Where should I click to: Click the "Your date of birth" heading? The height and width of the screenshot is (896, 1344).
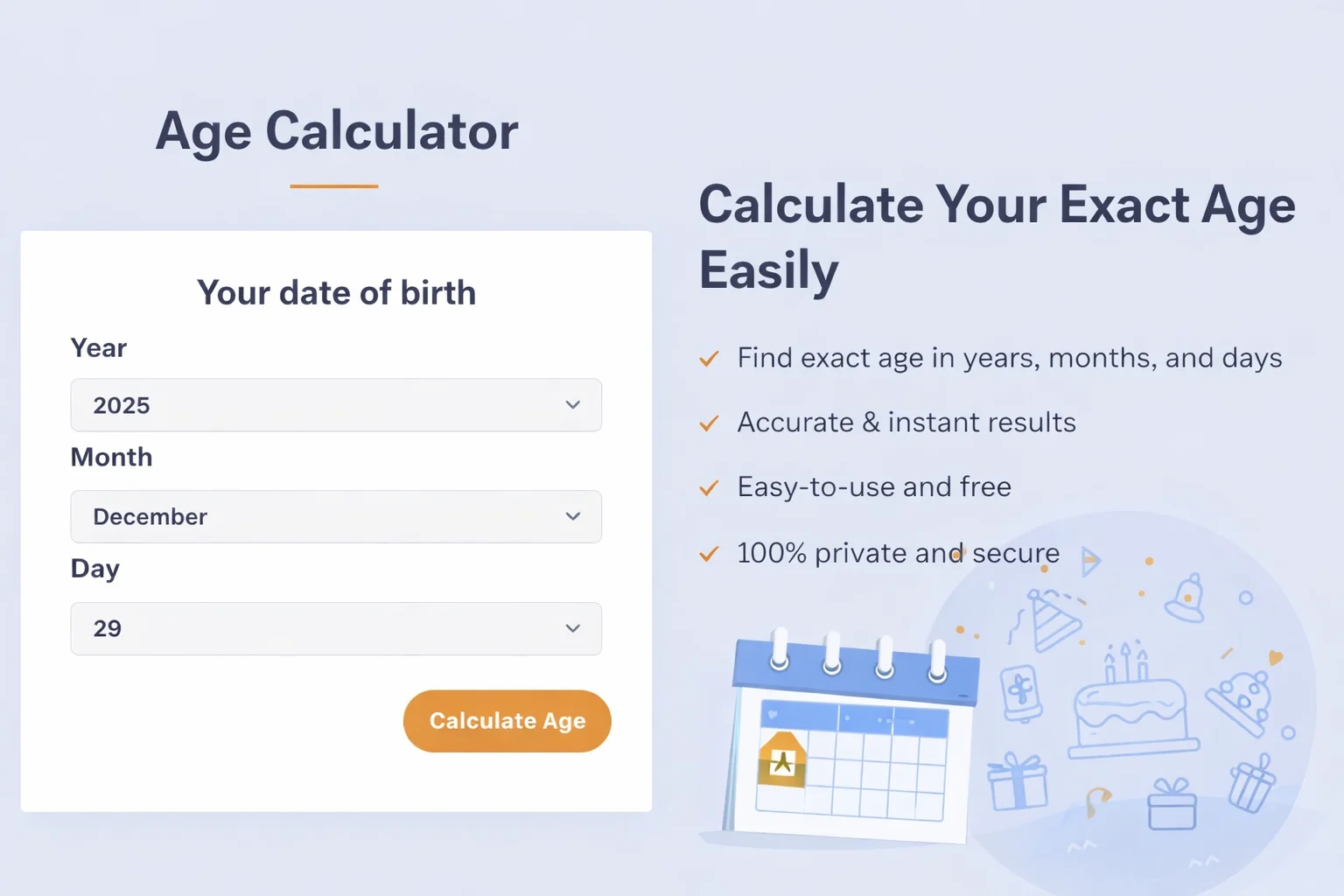pyautogui.click(x=336, y=293)
